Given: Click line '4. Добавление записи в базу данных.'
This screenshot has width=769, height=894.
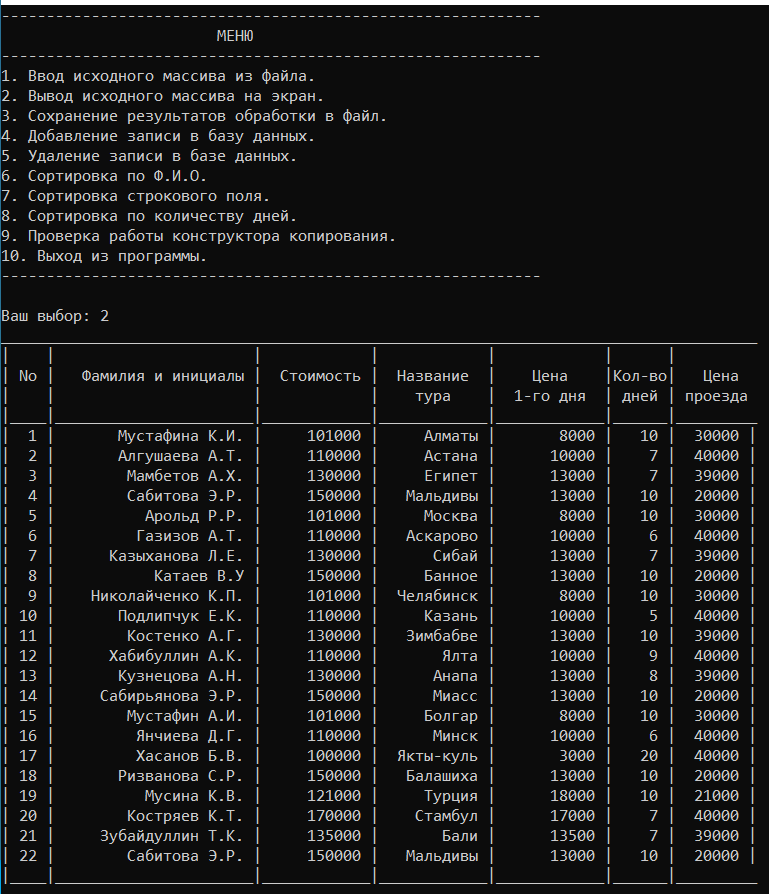Looking at the screenshot, I should pyautogui.click(x=158, y=136).
